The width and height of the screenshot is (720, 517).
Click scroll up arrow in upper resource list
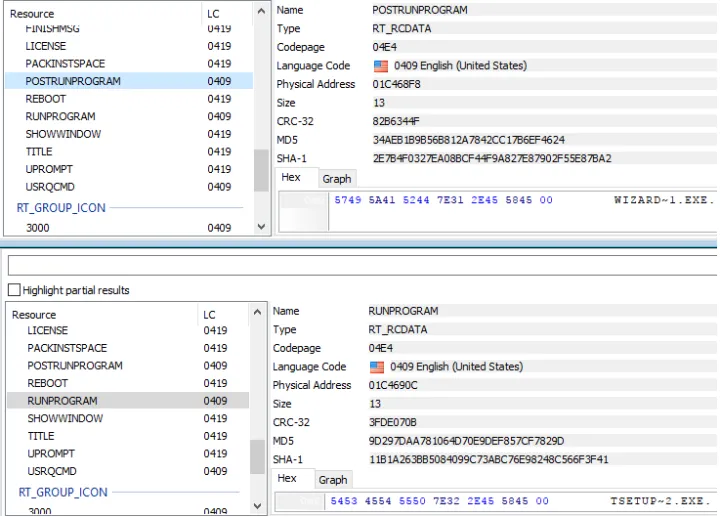[261, 11]
